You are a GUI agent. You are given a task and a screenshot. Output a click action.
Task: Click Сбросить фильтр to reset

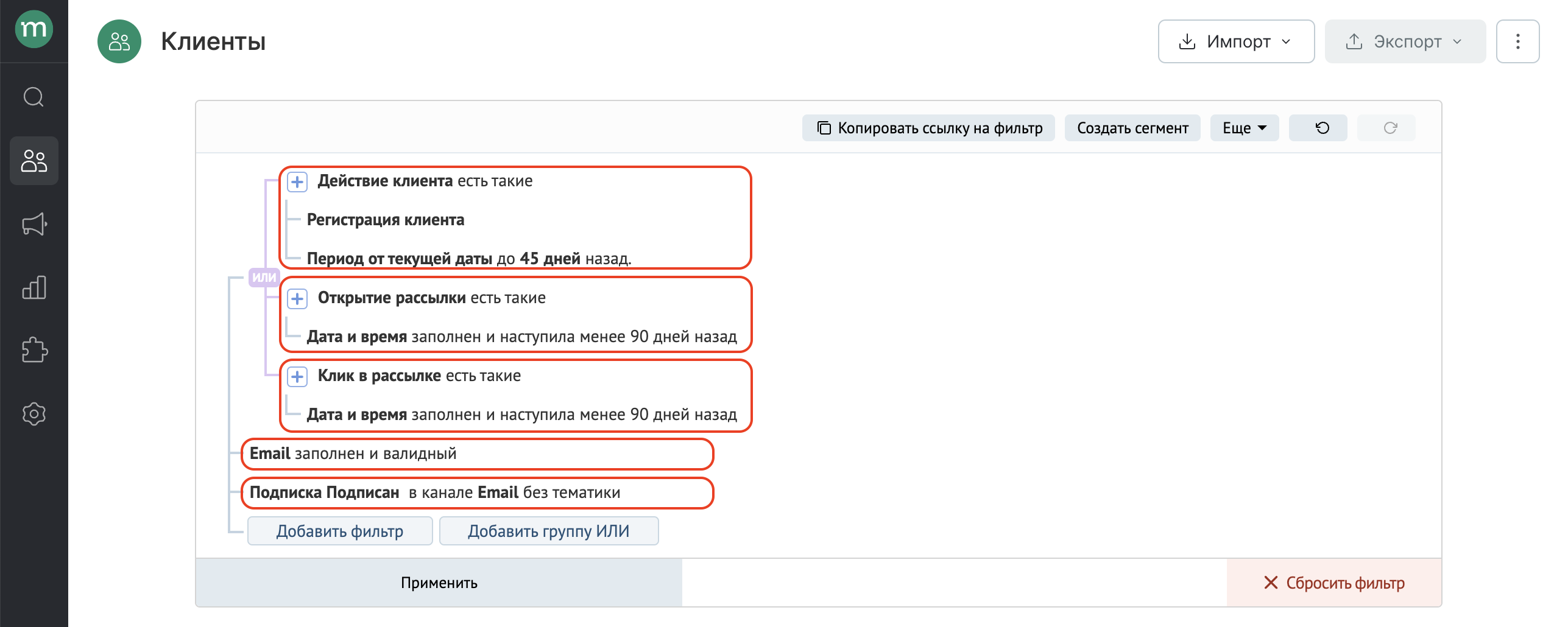pyautogui.click(x=1334, y=583)
